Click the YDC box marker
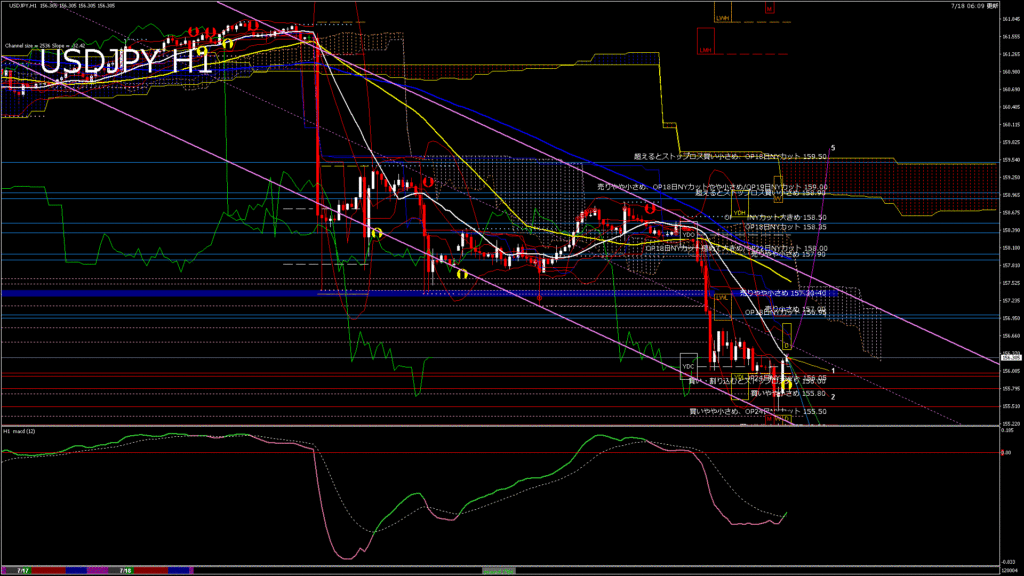This screenshot has width=1024, height=576. click(x=688, y=366)
